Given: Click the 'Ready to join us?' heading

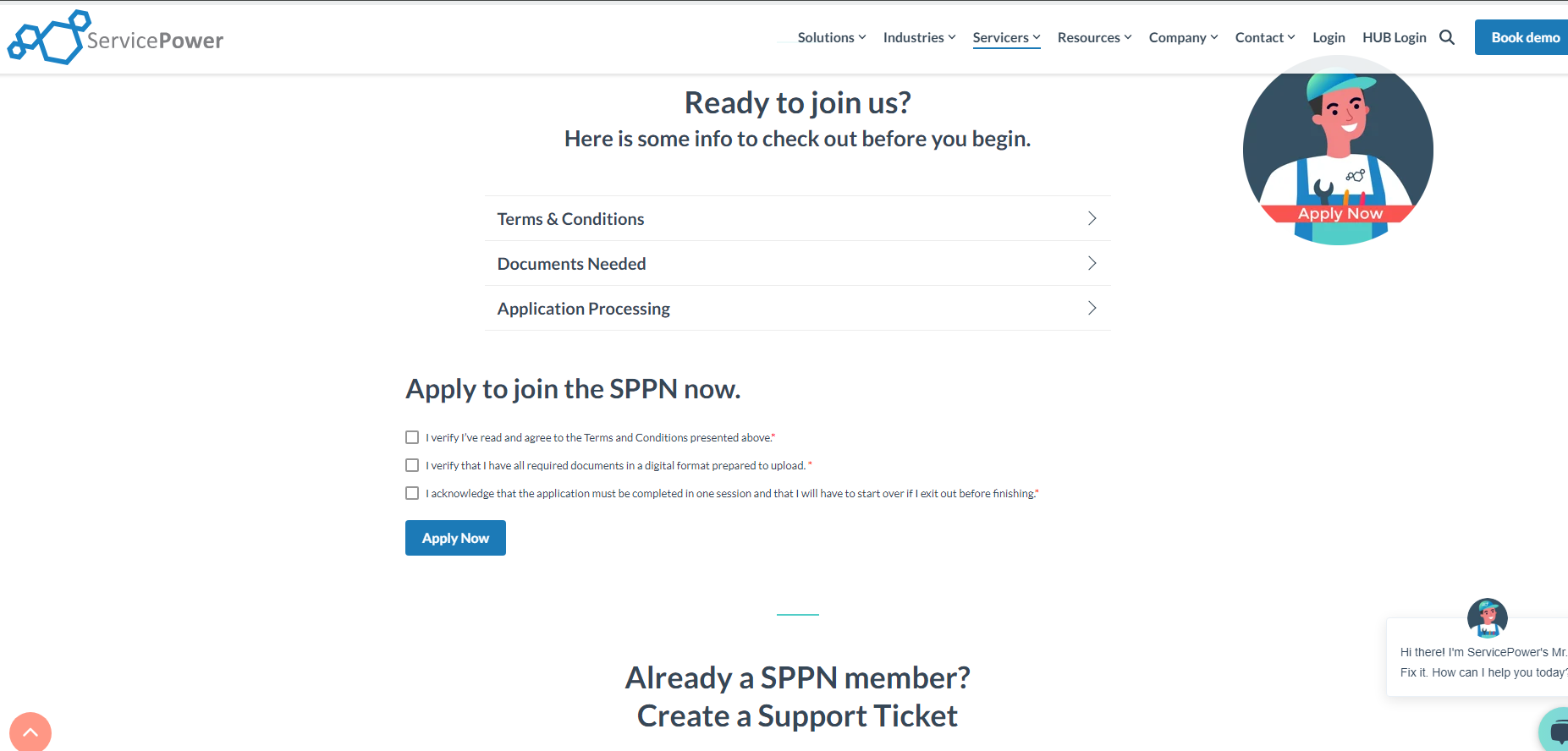Looking at the screenshot, I should point(797,103).
